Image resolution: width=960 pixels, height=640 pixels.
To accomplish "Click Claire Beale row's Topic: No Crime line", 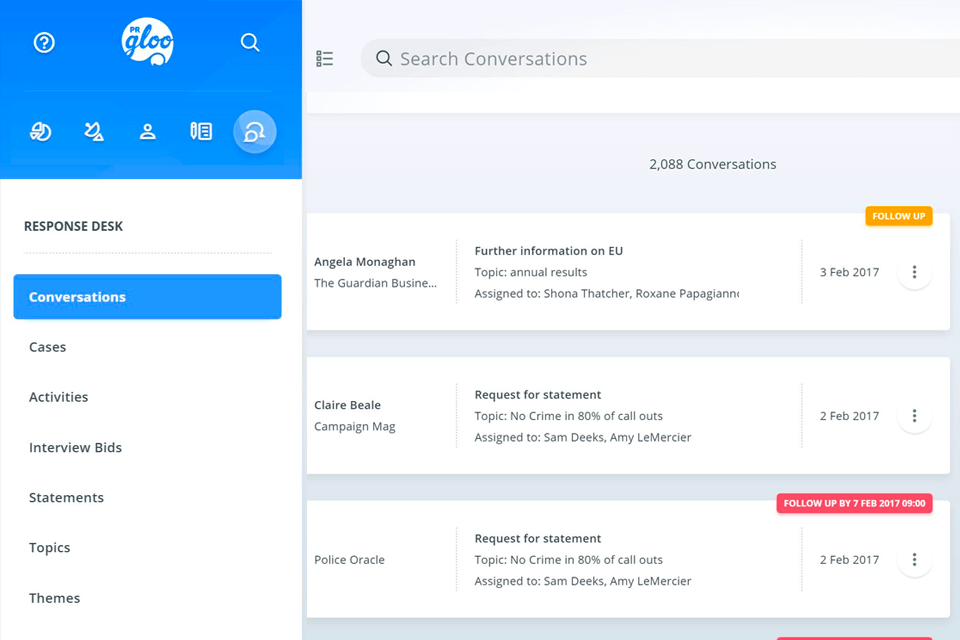I will (568, 416).
